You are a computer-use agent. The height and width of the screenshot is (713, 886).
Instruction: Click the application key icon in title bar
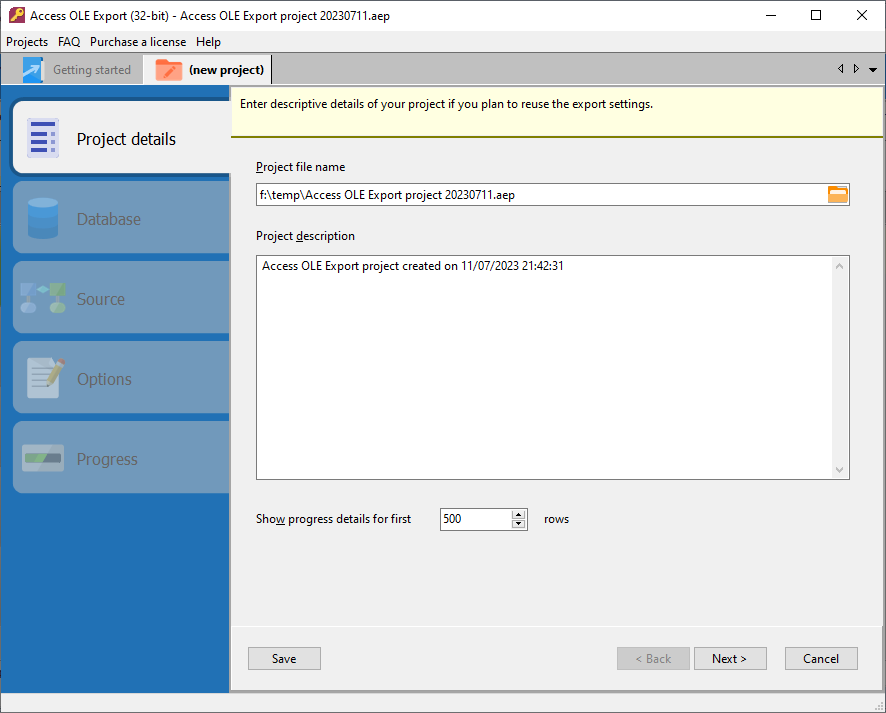tap(16, 16)
